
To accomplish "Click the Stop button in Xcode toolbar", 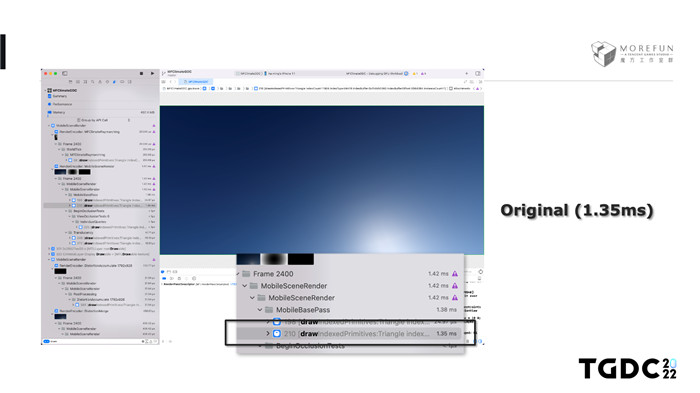I will click(142, 73).
